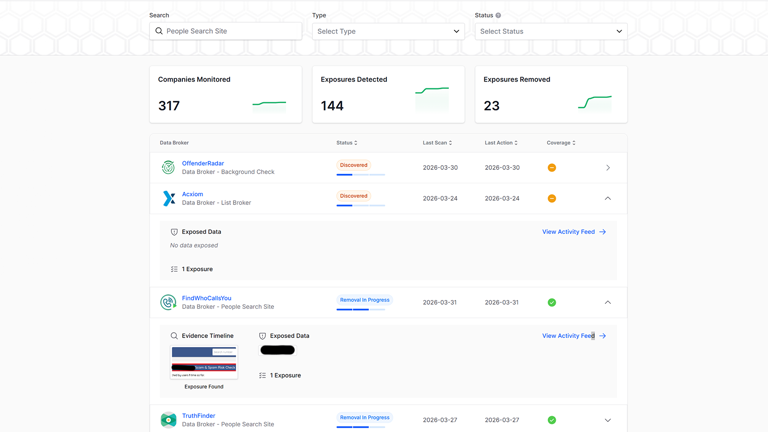This screenshot has height=432, width=768.
Task: Click the FindWhoCallsYou broker logo icon
Action: pos(168,302)
